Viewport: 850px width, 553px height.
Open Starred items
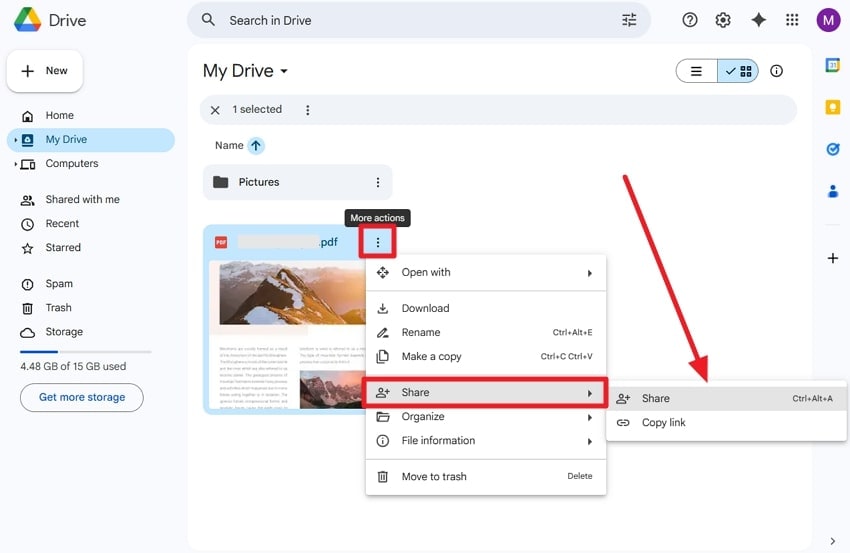click(91, 248)
